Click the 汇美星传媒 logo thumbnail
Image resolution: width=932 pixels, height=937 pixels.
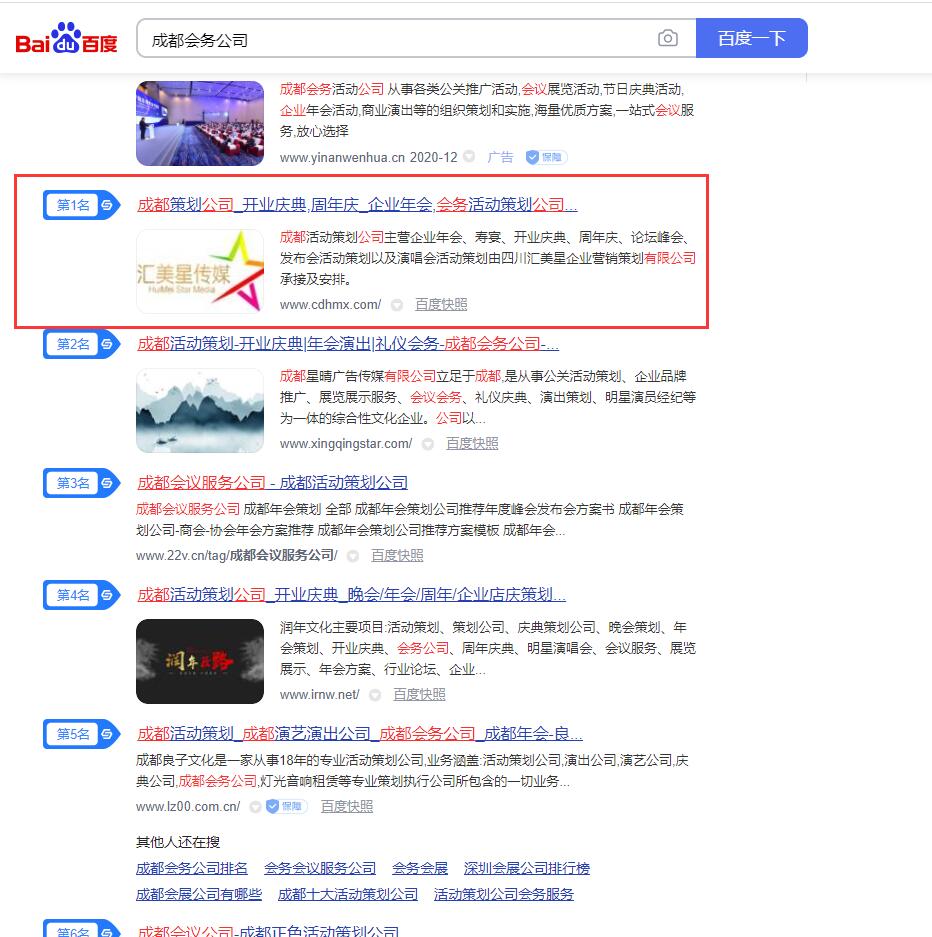(200, 272)
